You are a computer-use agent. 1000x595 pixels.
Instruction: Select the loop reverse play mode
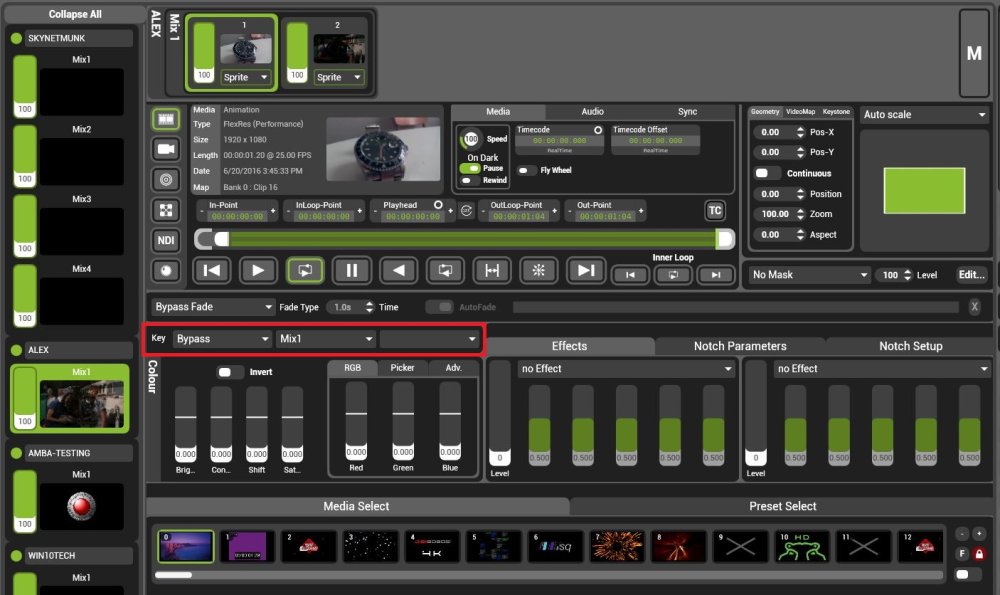pos(445,270)
